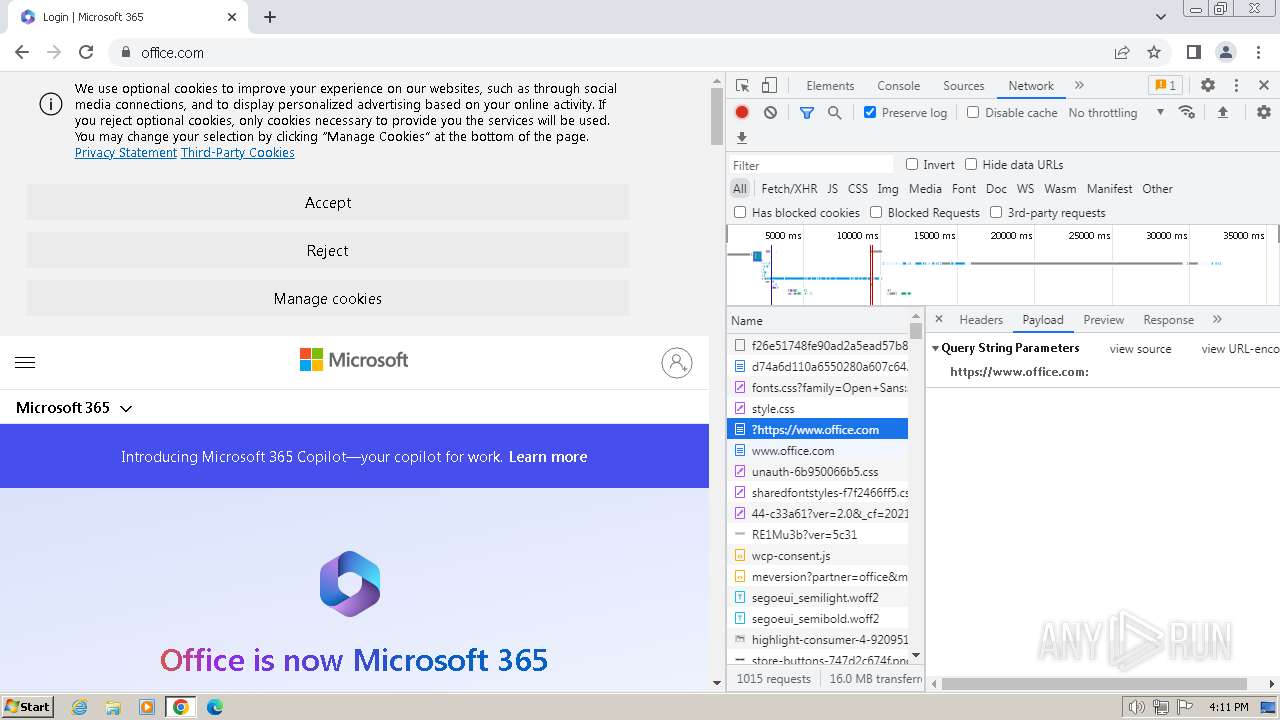Close the DevTools panel
Screen dimensions: 1280x720
pyautogui.click(x=1264, y=86)
